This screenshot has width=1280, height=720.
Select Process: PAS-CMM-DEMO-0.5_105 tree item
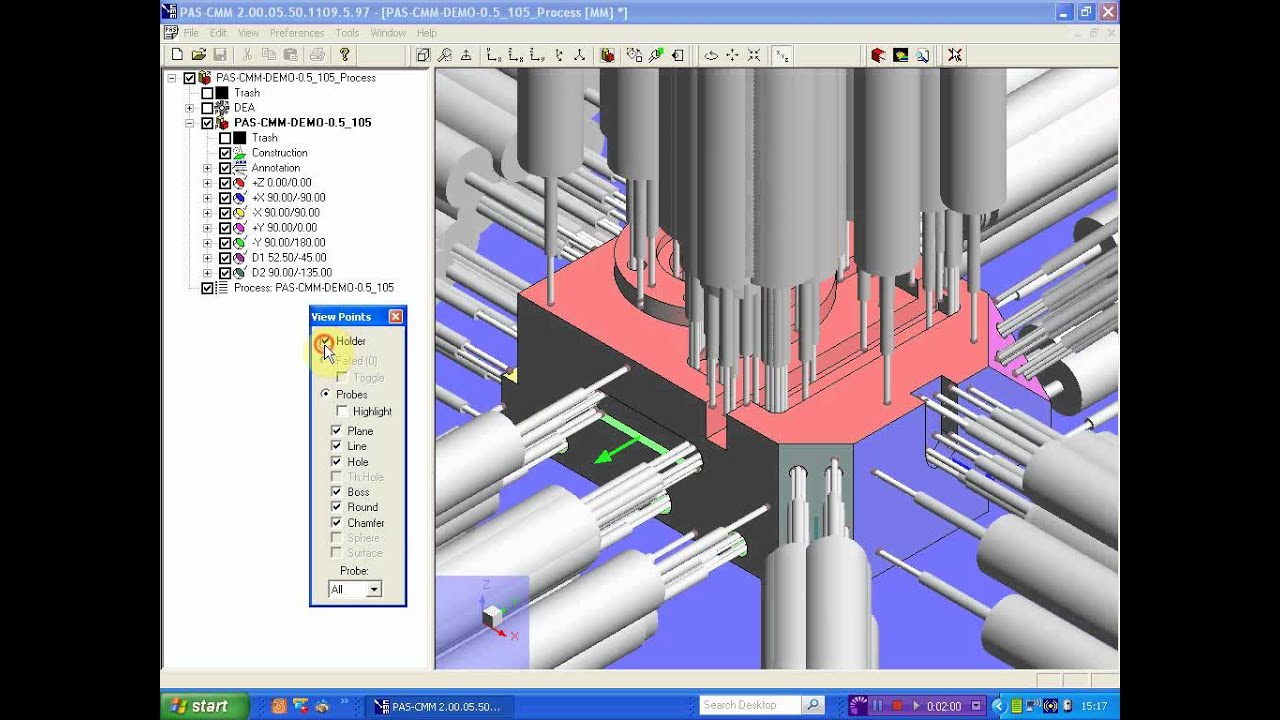pos(313,288)
